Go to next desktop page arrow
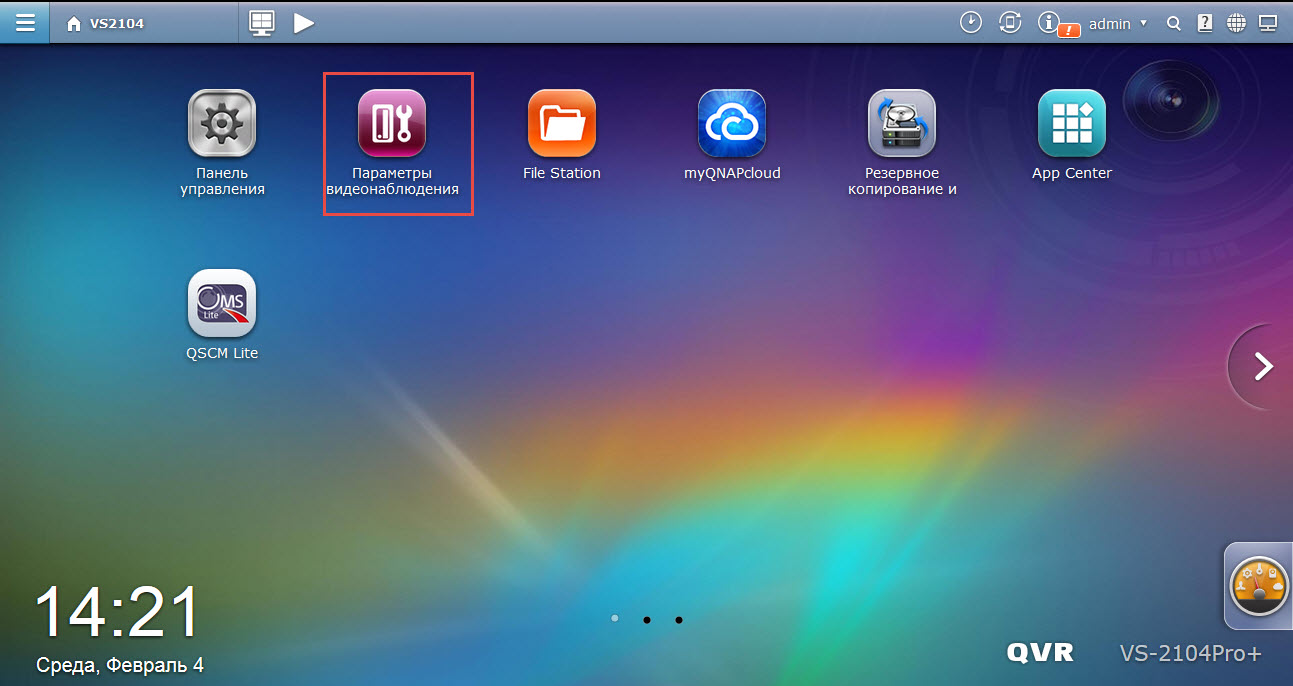This screenshot has width=1293, height=686. pyautogui.click(x=1264, y=367)
